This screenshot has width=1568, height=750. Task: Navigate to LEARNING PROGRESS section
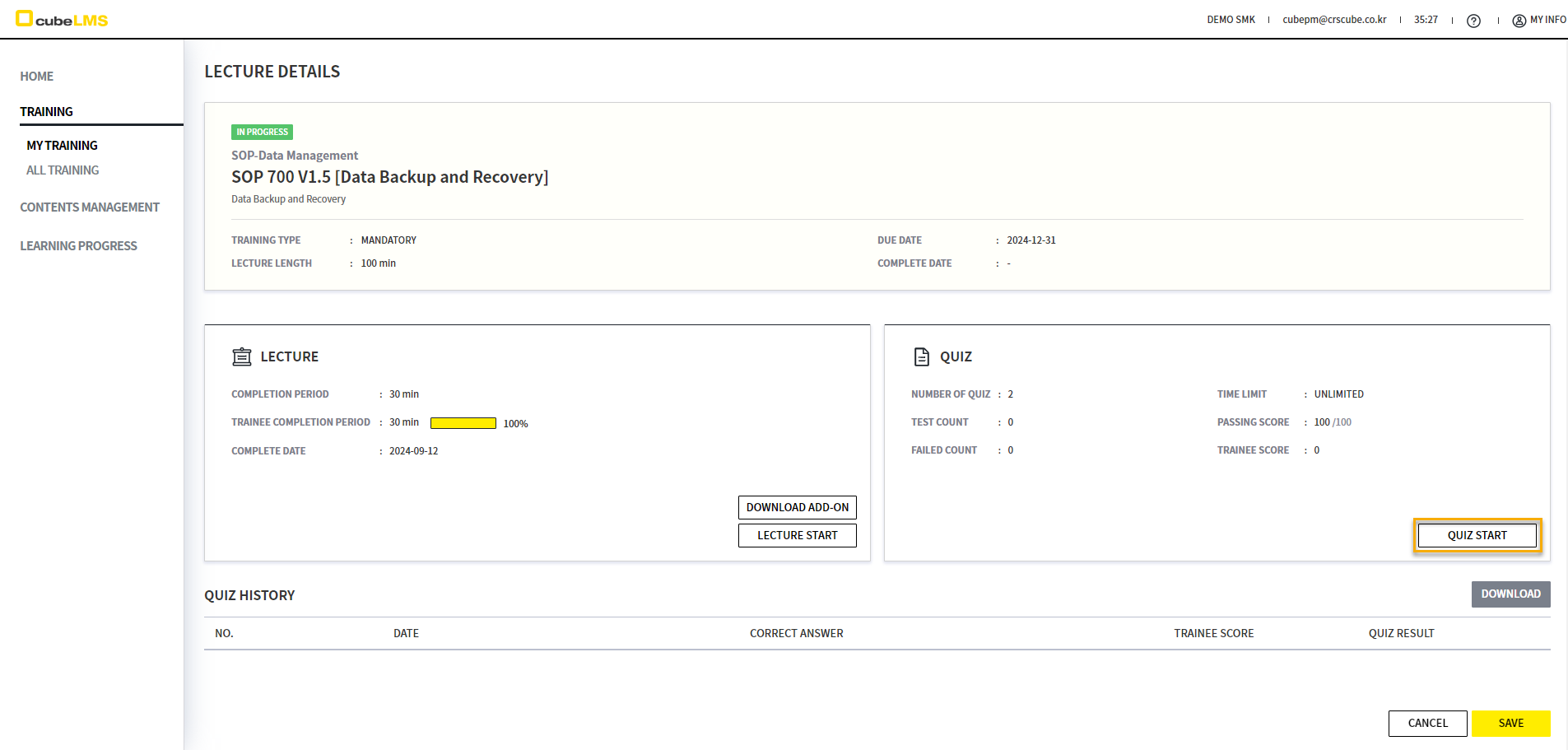tap(79, 246)
